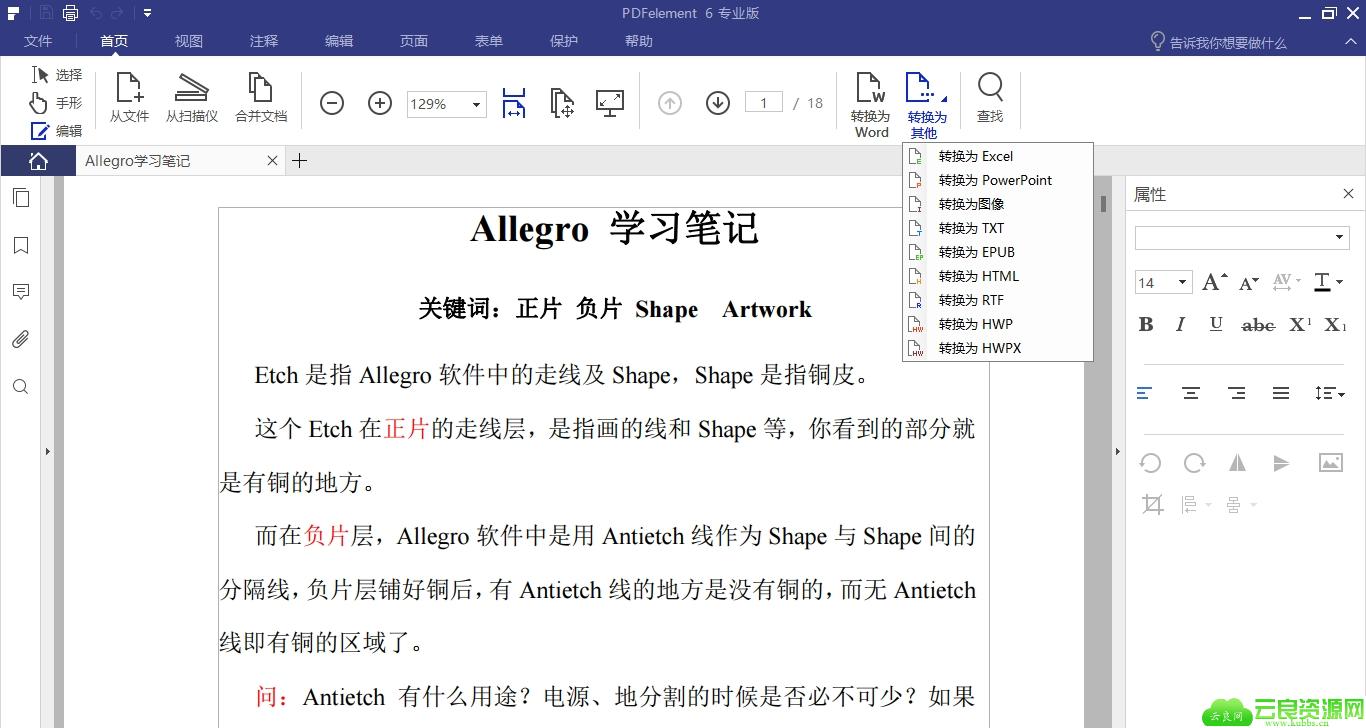Close the Allegro学习笔记 document tab

272,161
